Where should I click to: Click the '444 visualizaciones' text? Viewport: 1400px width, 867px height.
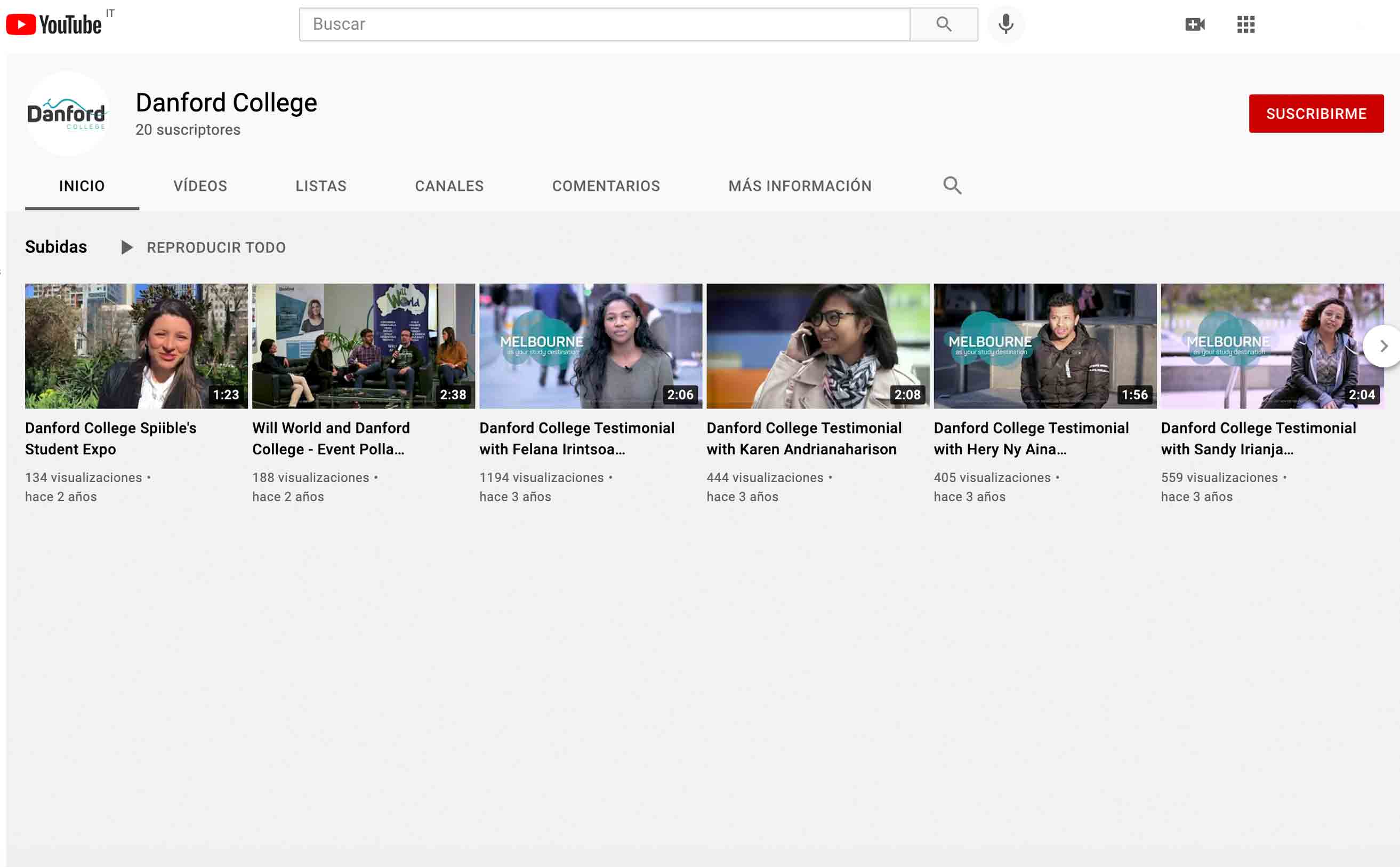[x=766, y=478]
